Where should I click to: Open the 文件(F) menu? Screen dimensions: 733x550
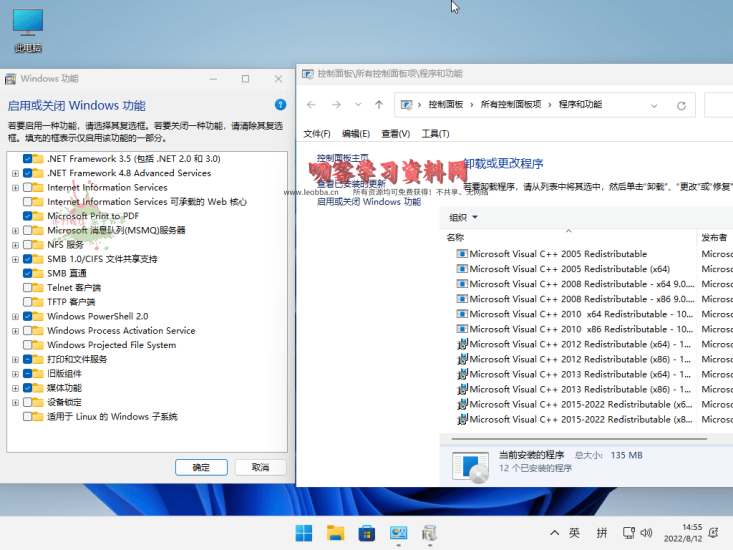[317, 134]
